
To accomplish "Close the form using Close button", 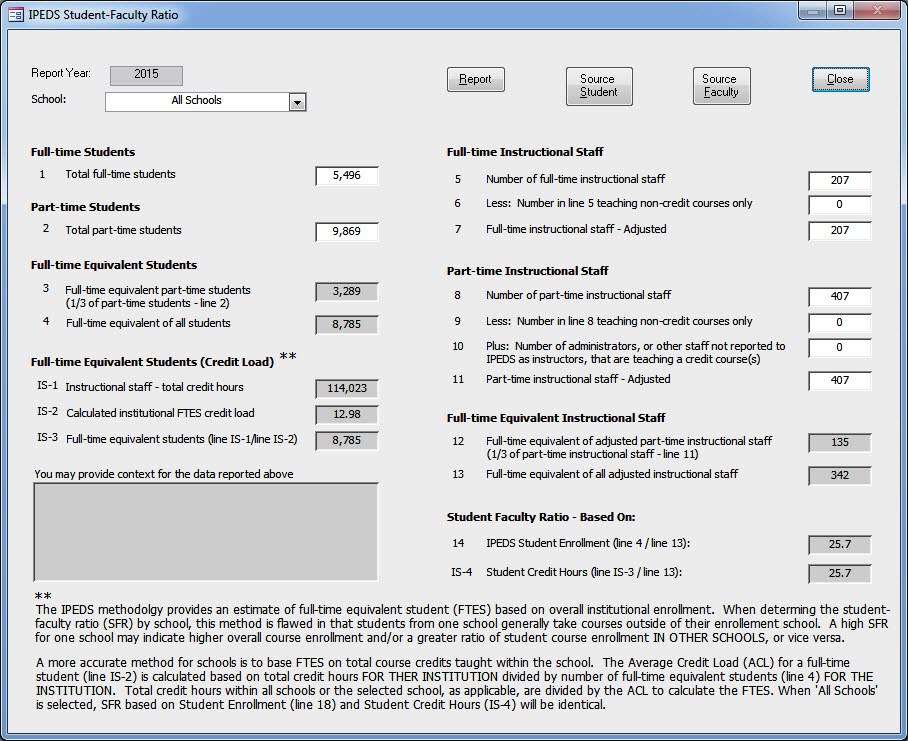I will point(840,79).
